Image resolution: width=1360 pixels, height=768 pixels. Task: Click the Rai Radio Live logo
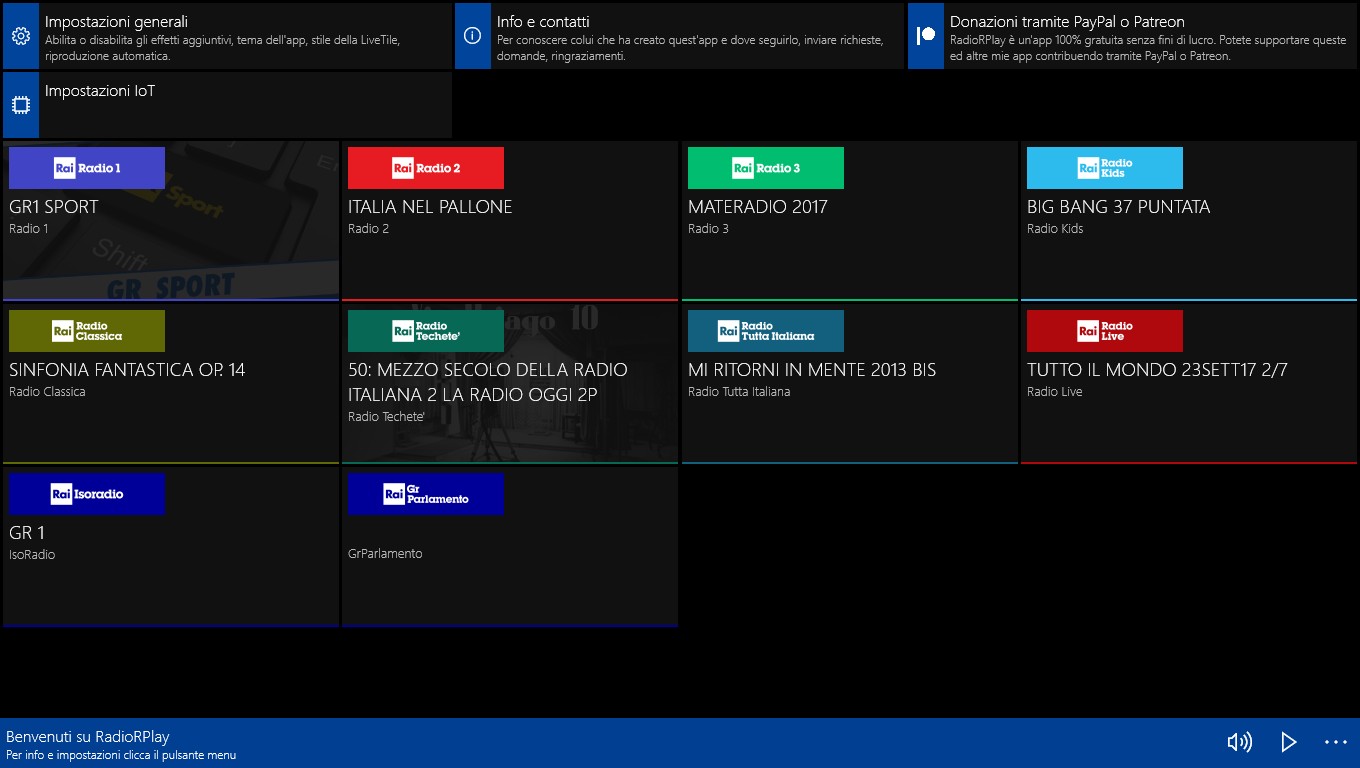click(1105, 331)
